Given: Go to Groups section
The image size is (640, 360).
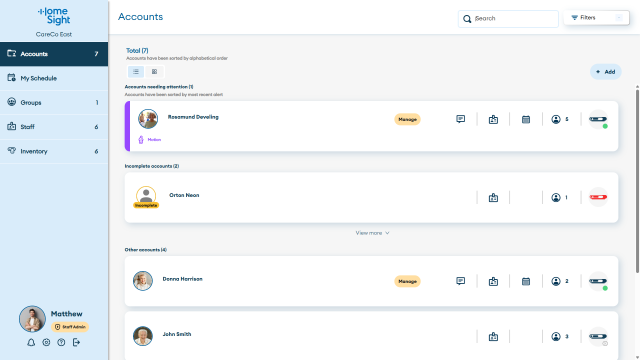Looking at the screenshot, I should pos(54,102).
